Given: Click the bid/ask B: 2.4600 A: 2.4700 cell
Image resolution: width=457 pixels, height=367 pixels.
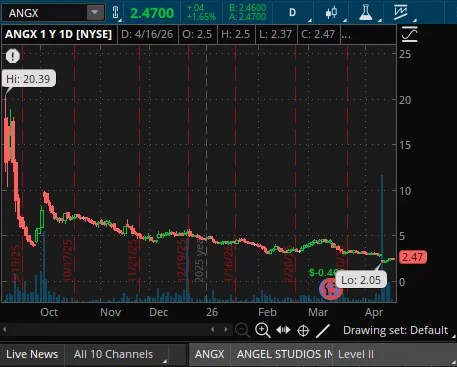Looking at the screenshot, I should point(247,12).
